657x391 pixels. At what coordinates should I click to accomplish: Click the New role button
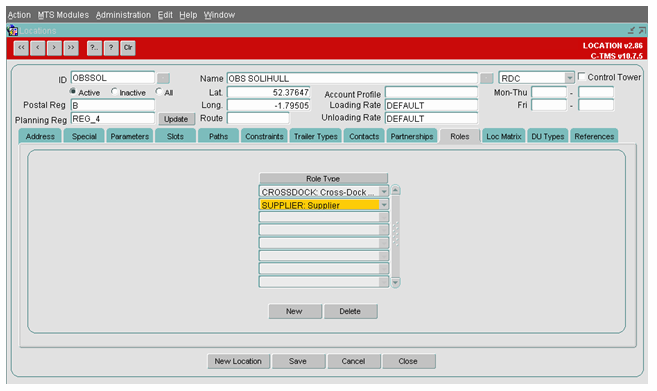click(295, 311)
